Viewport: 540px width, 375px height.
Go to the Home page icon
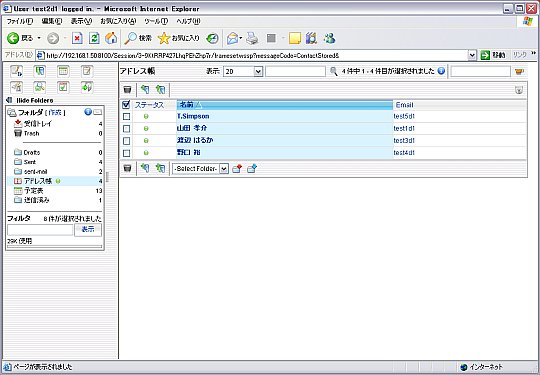111,38
